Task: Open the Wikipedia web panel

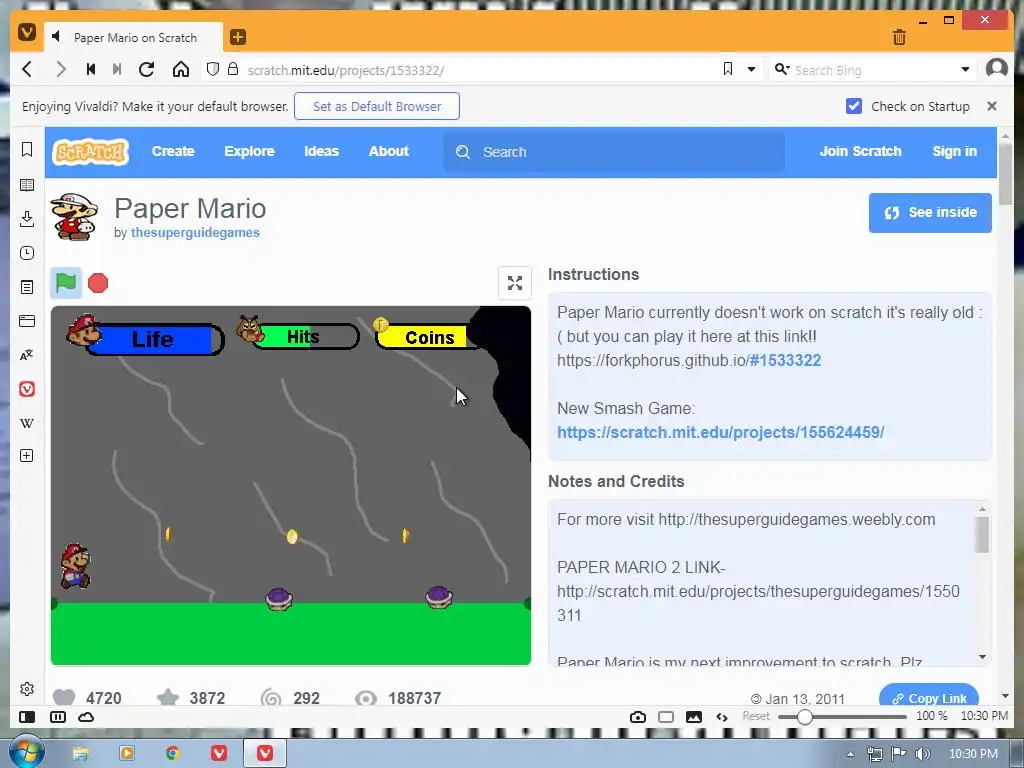Action: pos(27,423)
